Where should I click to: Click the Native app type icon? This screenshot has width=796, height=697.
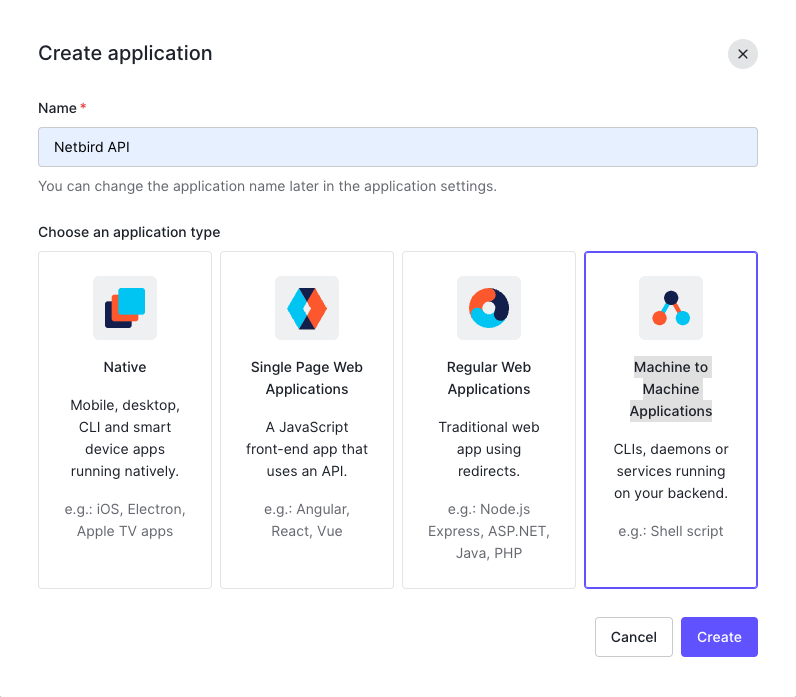coord(125,308)
